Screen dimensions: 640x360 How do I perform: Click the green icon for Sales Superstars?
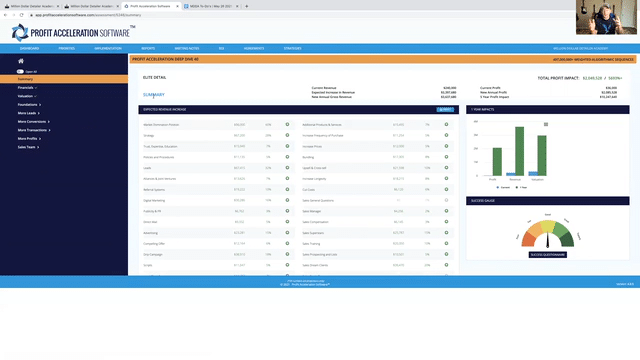coord(447,233)
